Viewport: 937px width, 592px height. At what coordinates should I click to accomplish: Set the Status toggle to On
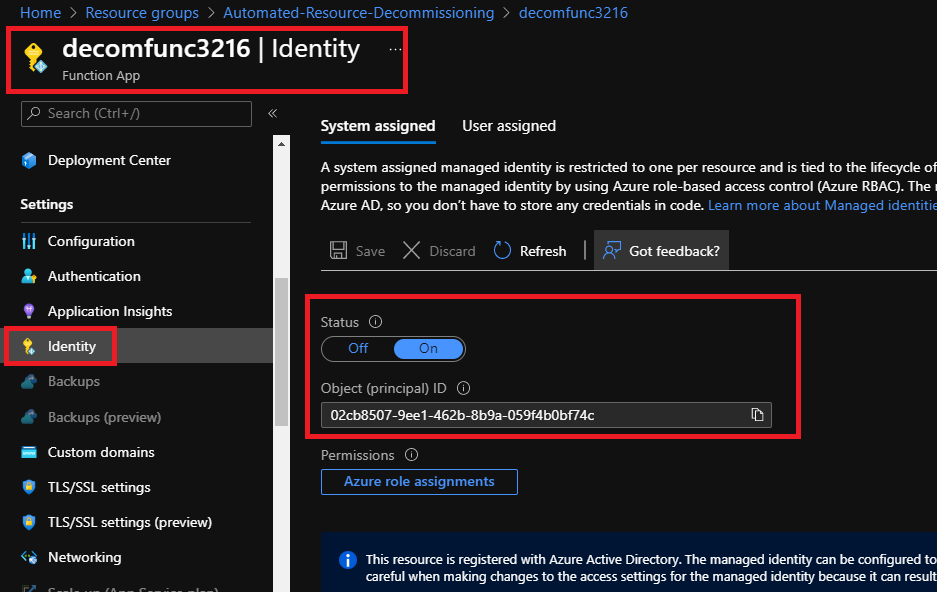(428, 348)
